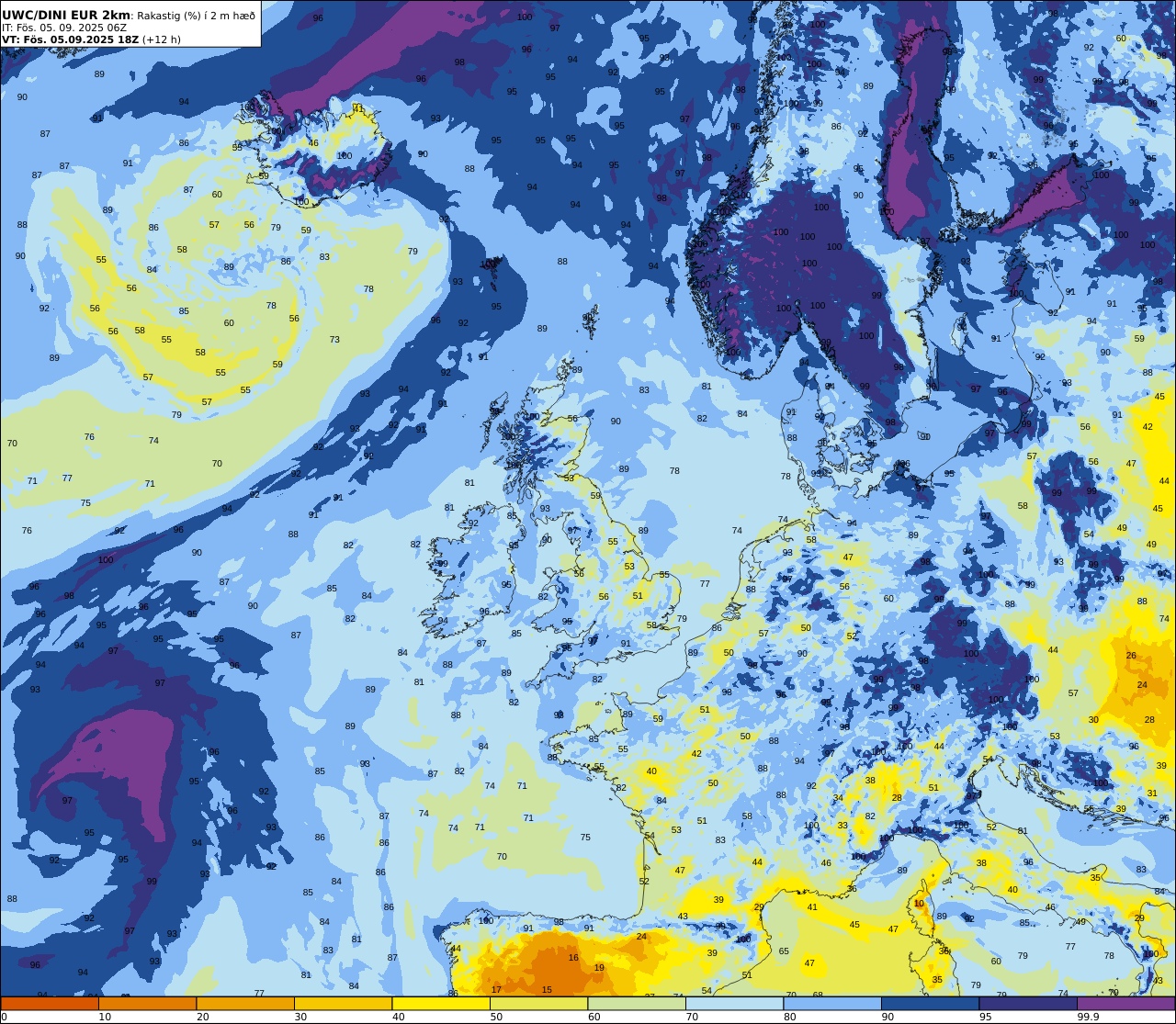Click the 'IT: Fös. 05. 09. 2025 06Z' line
This screenshot has width=1176, height=1024.
pyautogui.click(x=64, y=28)
